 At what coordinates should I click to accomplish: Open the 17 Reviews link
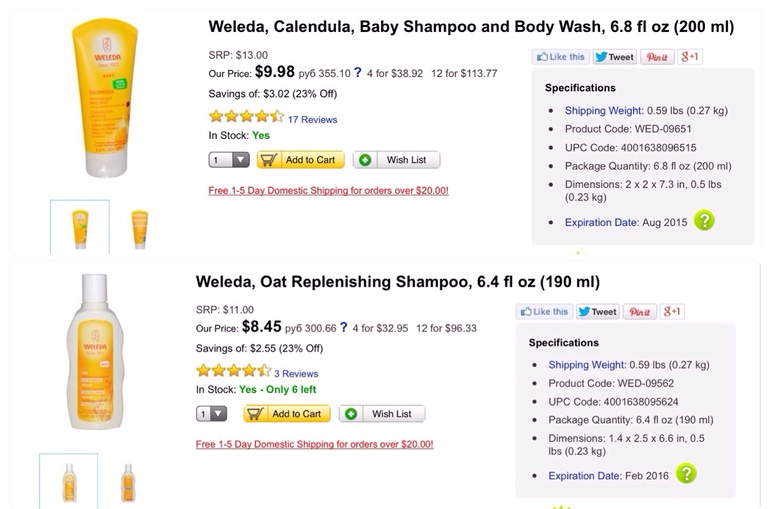click(312, 119)
